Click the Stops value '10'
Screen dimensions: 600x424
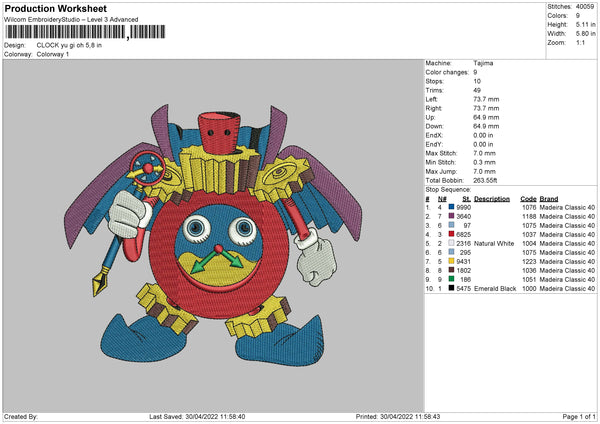coord(477,81)
